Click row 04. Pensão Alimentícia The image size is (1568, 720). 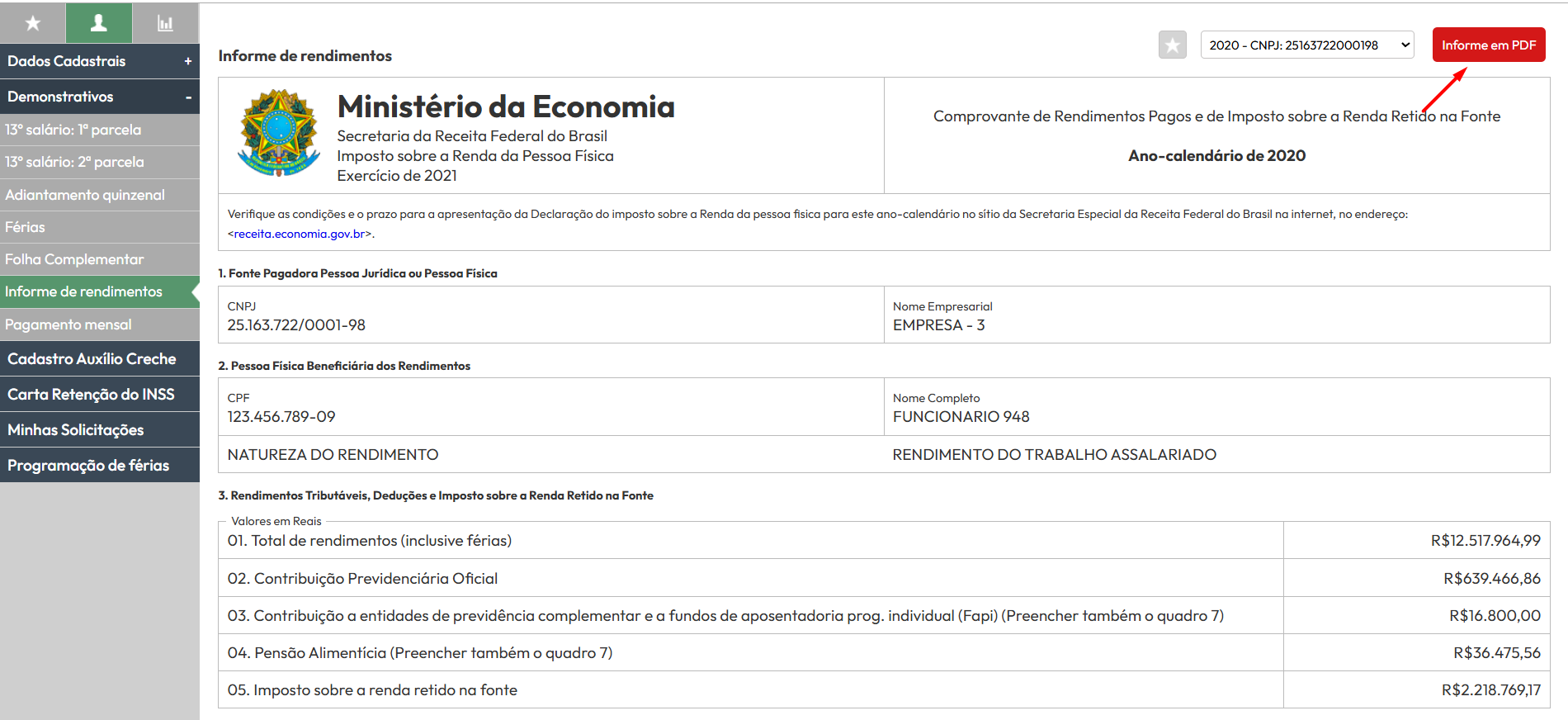coord(884,653)
